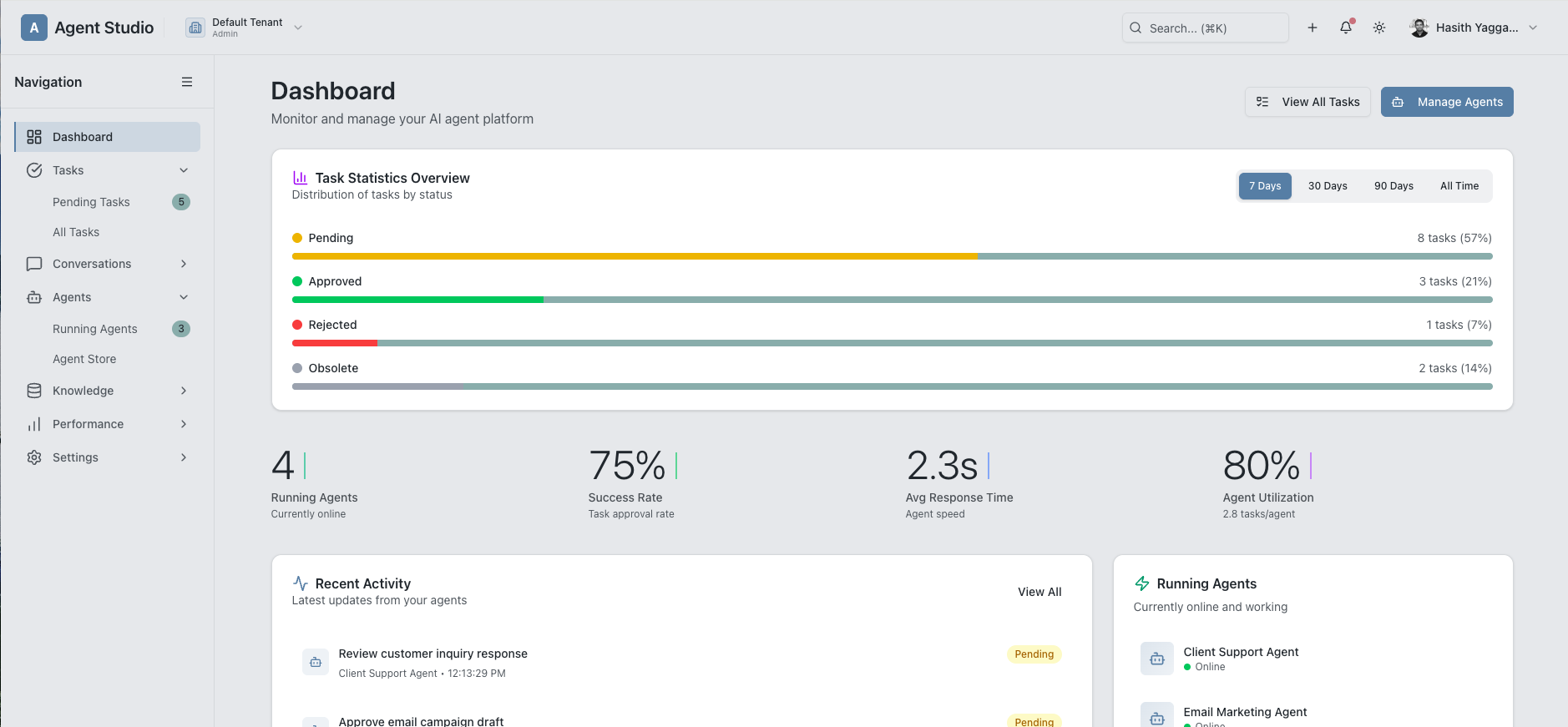Expand the Knowledge section chevron
Screen dimensions: 1568x727
coord(184,391)
